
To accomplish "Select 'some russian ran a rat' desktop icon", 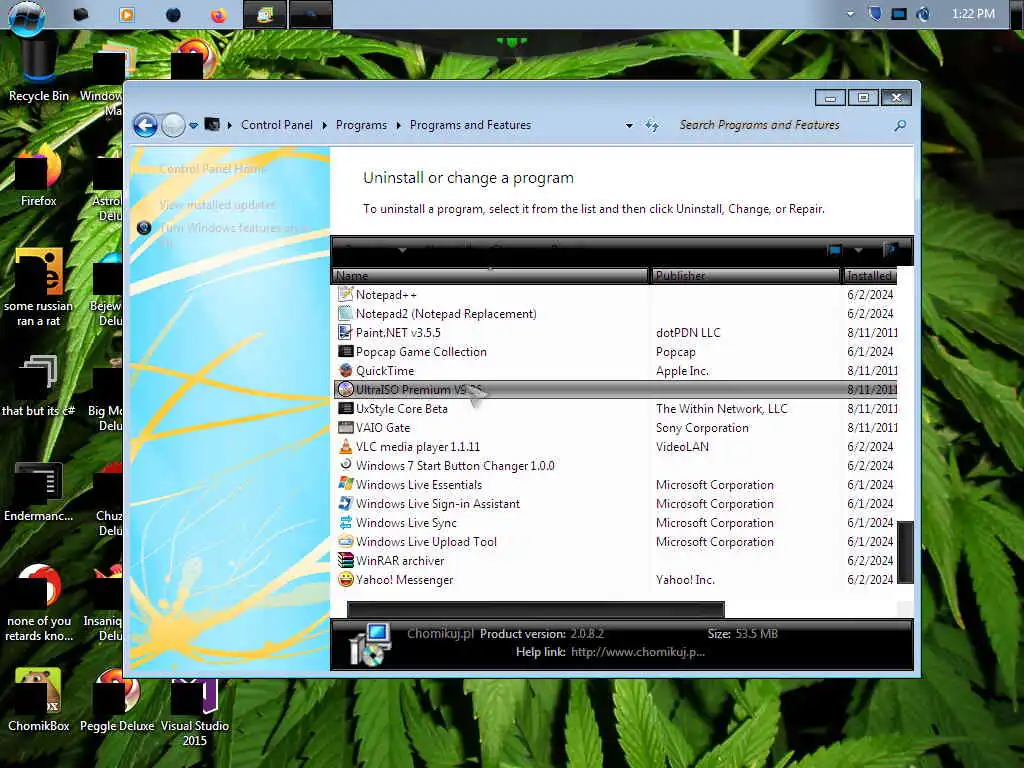I will [x=39, y=287].
